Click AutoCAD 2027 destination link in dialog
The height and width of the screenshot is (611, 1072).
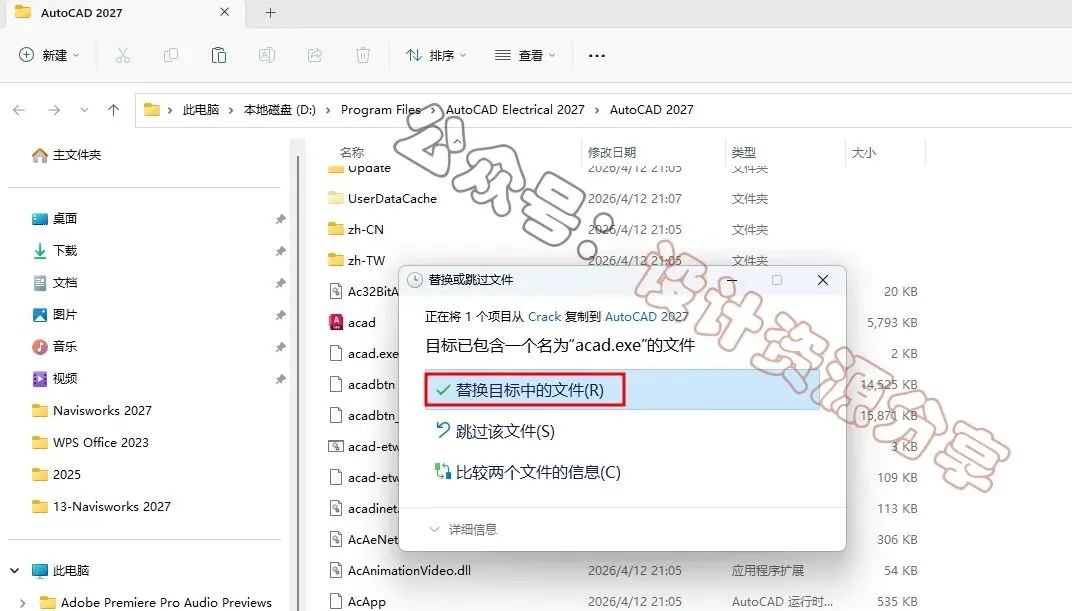tap(646, 317)
